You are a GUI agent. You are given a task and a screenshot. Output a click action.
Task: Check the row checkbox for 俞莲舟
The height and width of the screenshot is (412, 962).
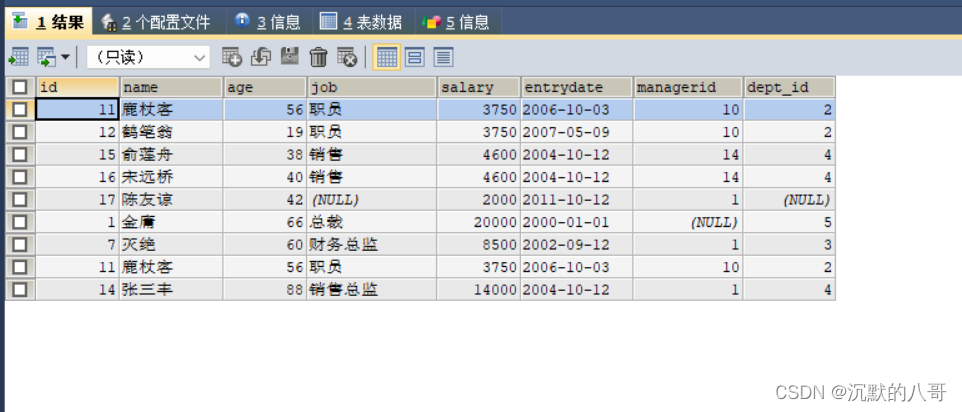20,154
